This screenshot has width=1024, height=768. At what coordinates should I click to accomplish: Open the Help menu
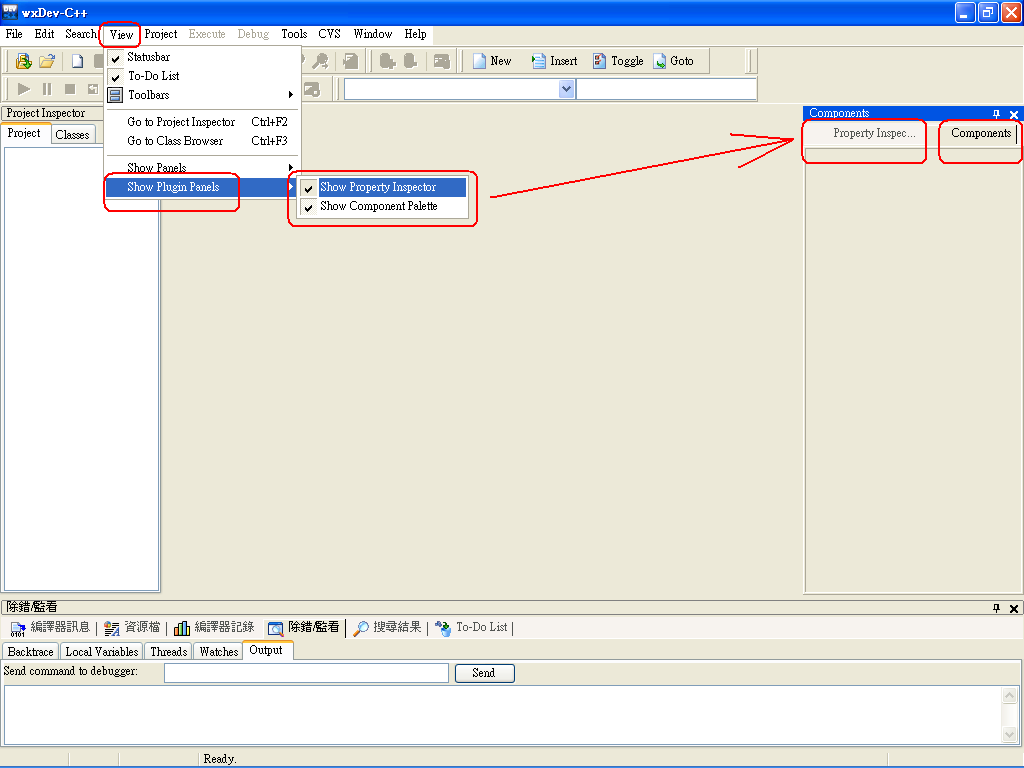click(x=415, y=34)
